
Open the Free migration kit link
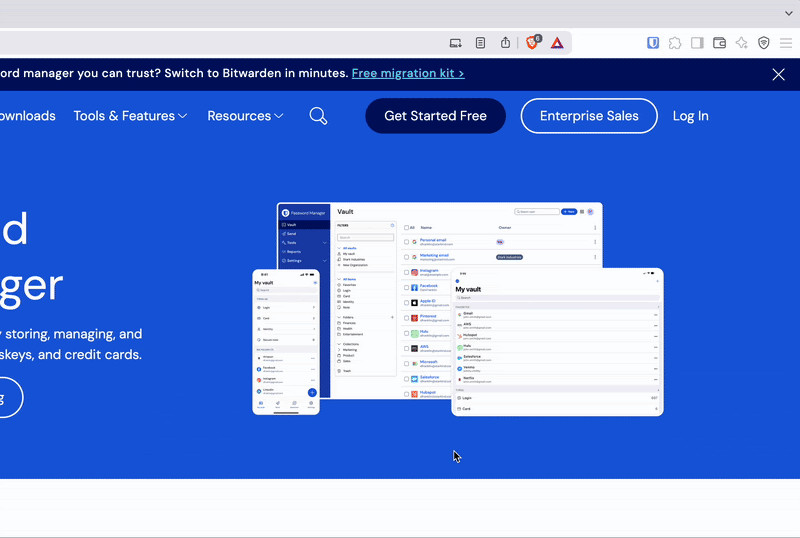[x=408, y=73]
